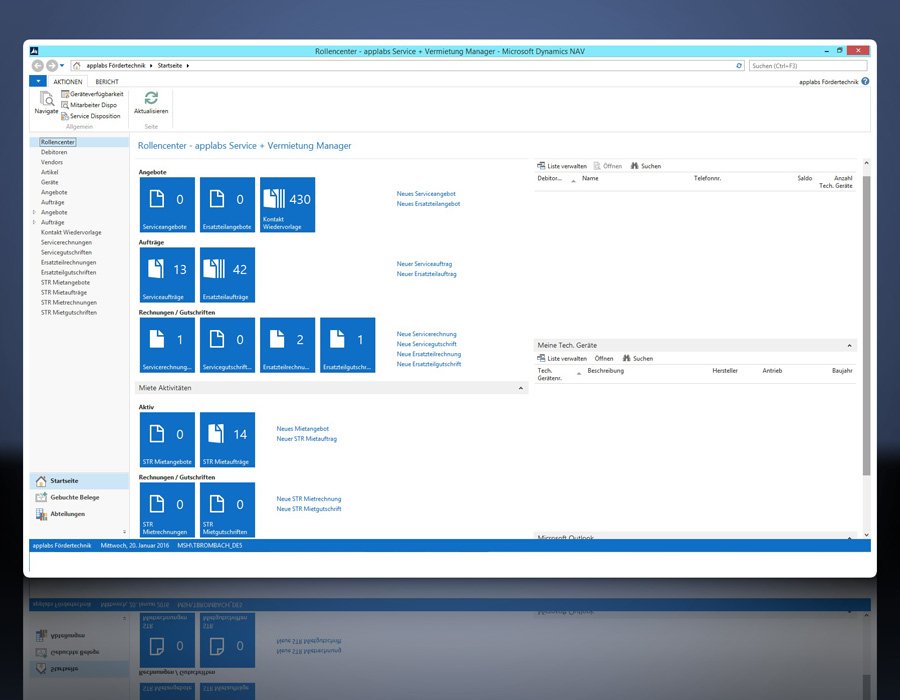
Task: Click the Navigate ribbon icon
Action: 46,102
